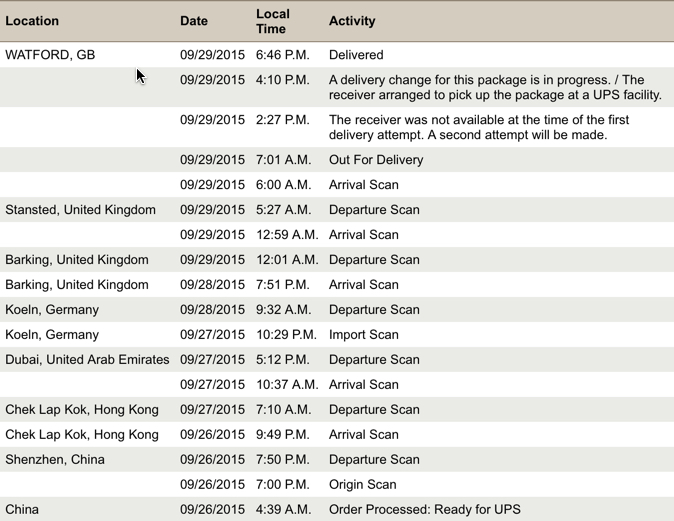Click the receiver was not available message
Image resolution: width=674 pixels, height=521 pixels.
coord(479,127)
